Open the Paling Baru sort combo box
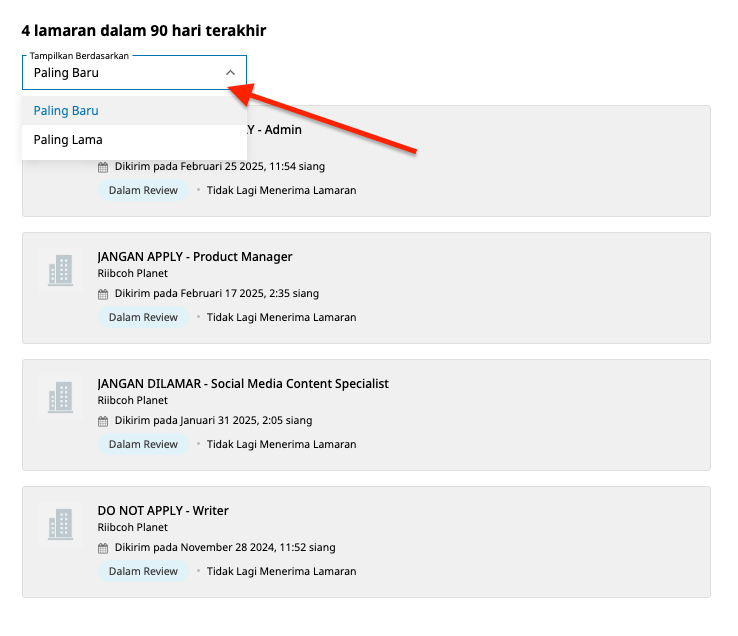The width and height of the screenshot is (738, 636). 134,72
